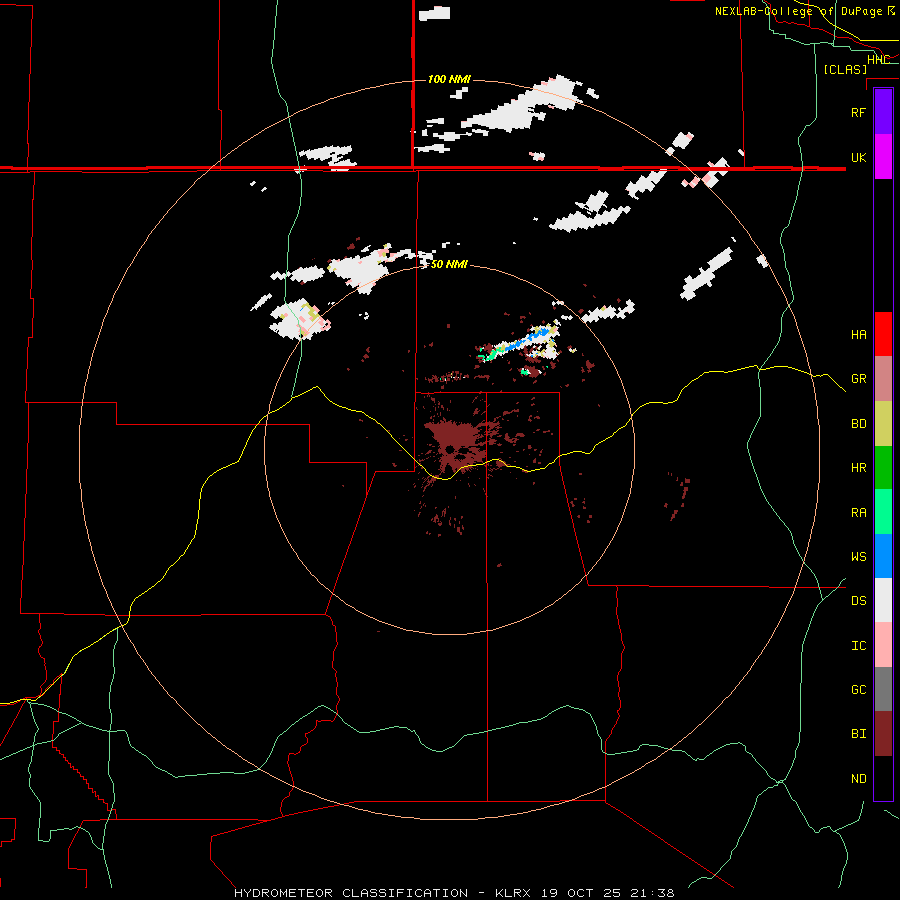This screenshot has width=900, height=900.
Task: Select the GR graupel color swatch
Action: 883,378
